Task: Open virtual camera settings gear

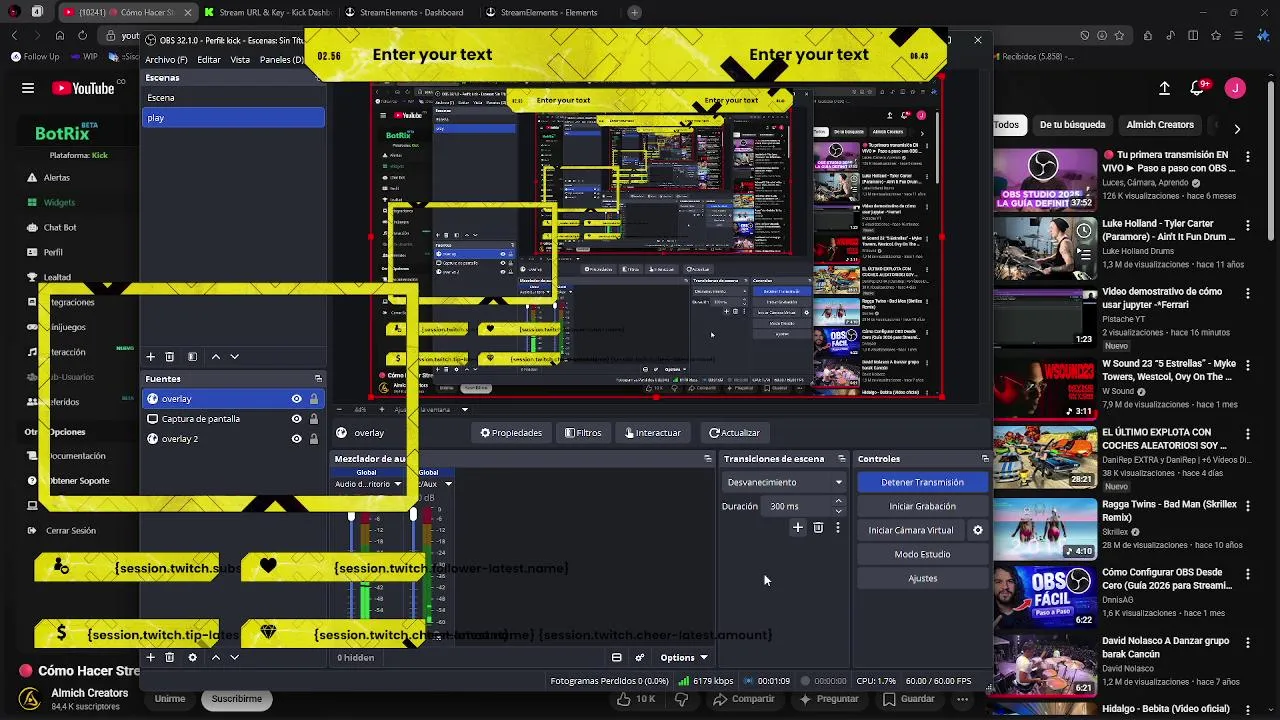Action: [x=978, y=530]
